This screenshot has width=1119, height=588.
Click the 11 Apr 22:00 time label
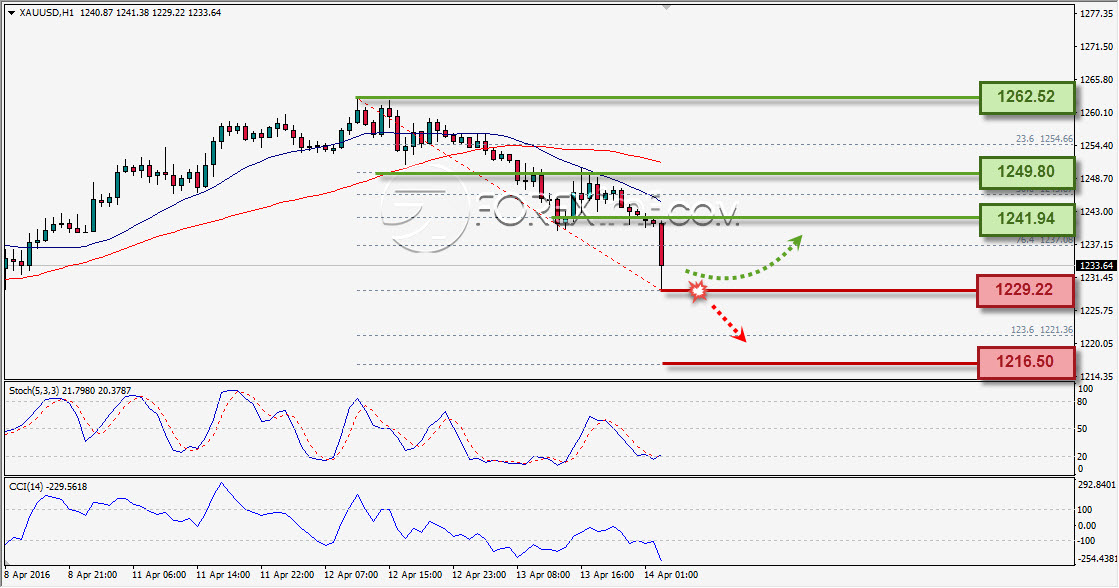coord(288,574)
